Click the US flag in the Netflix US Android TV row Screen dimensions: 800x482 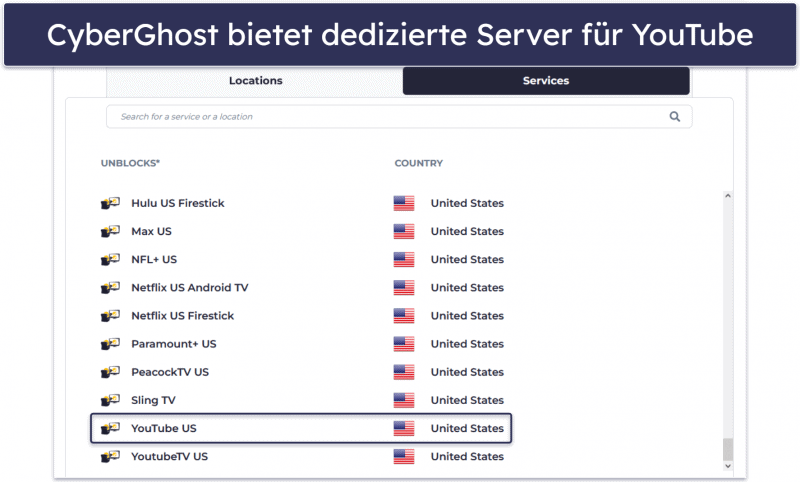pos(404,287)
